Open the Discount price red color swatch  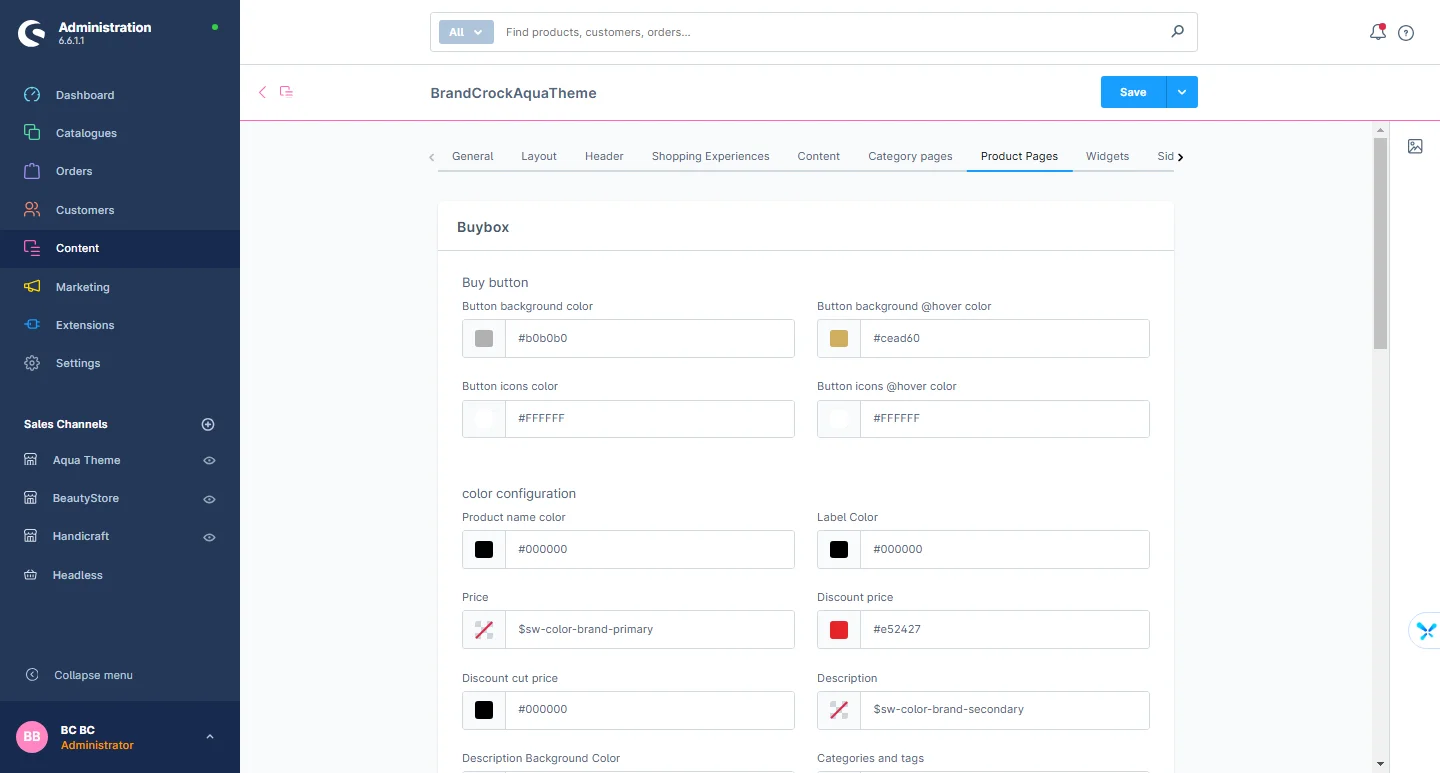click(x=839, y=630)
